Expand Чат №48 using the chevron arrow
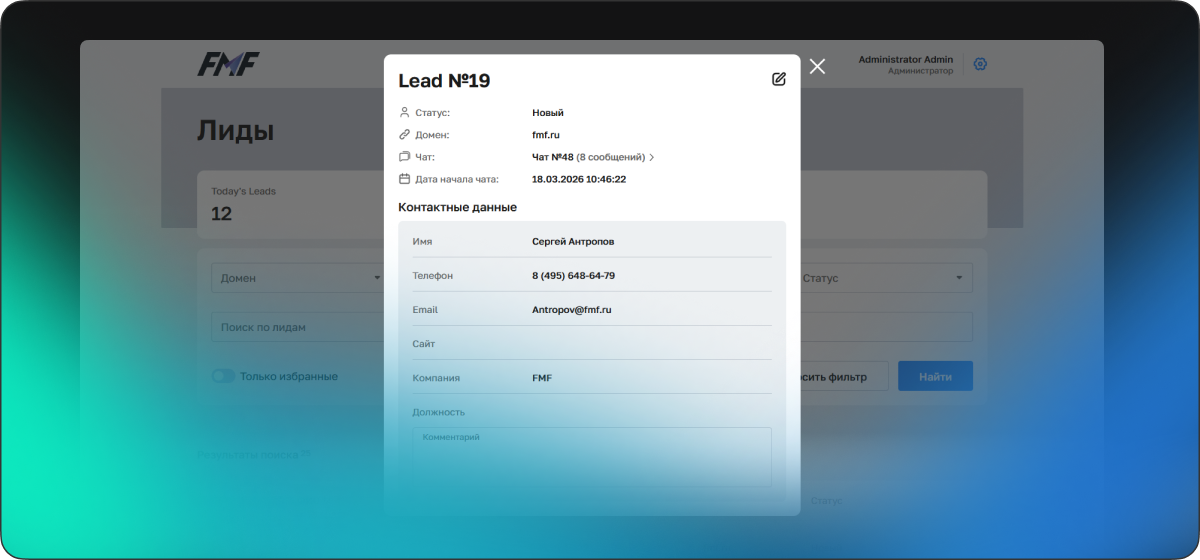The width and height of the screenshot is (1200, 560). pyautogui.click(x=652, y=157)
